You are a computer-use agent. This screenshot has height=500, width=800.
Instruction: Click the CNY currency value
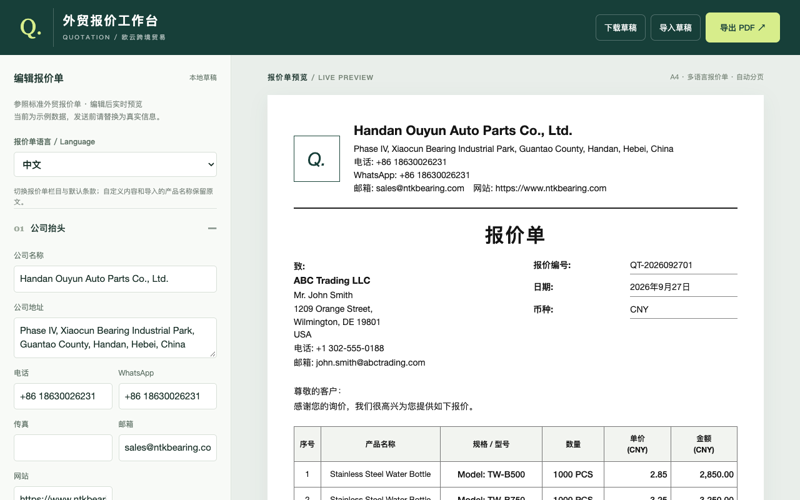tap(639, 309)
